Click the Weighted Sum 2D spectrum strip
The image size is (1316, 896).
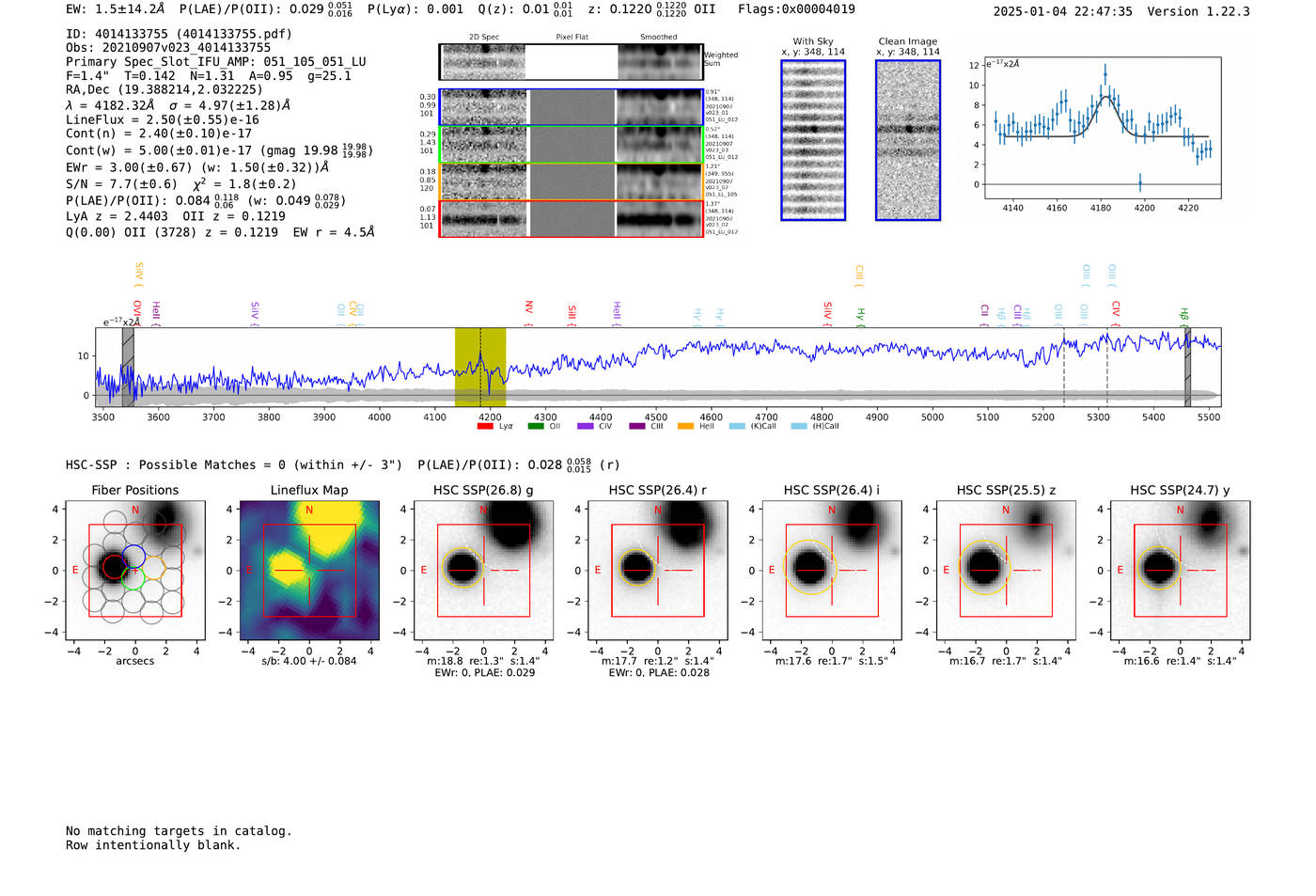[571, 62]
